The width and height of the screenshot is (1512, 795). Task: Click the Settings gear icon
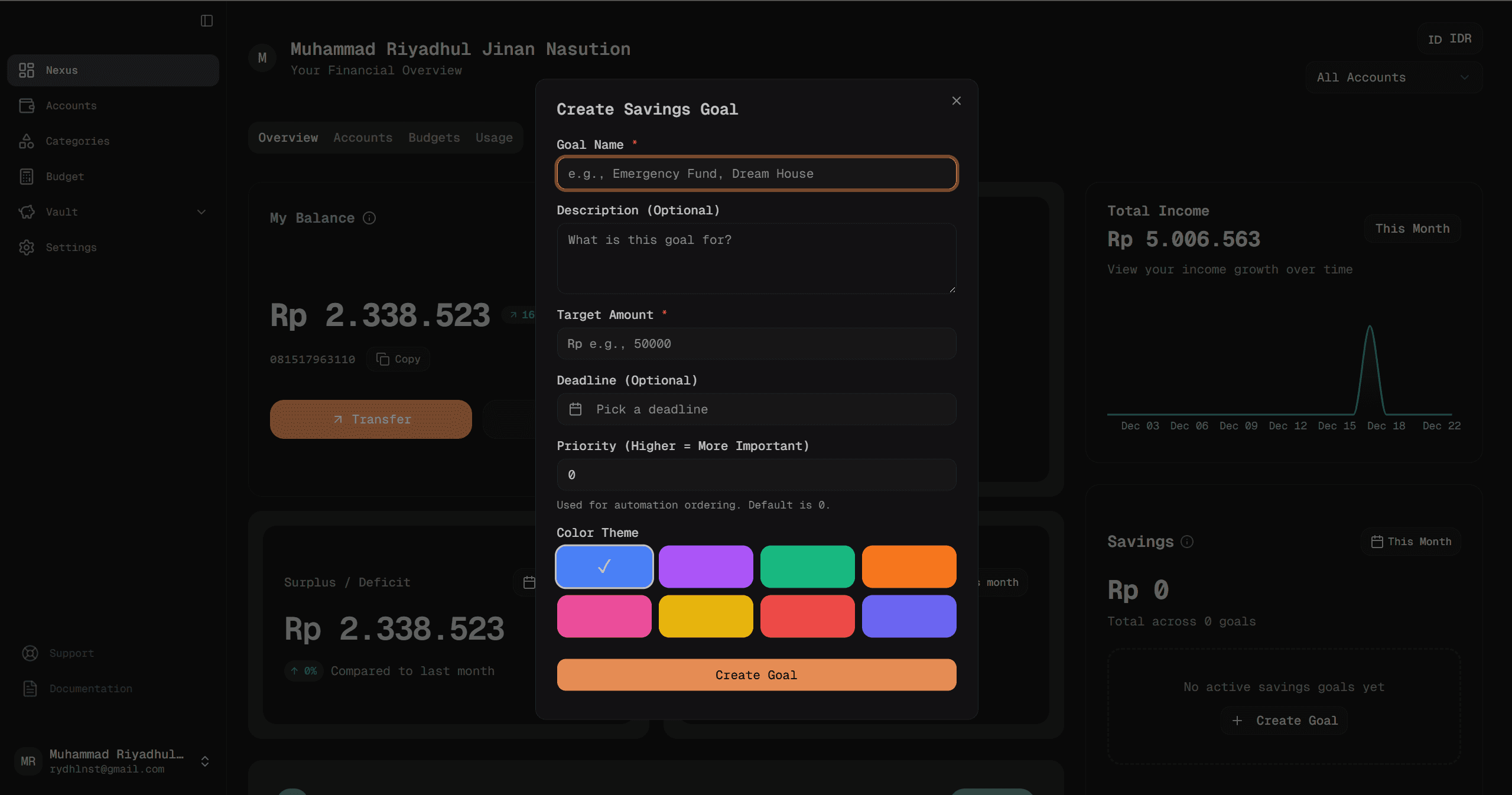(27, 247)
